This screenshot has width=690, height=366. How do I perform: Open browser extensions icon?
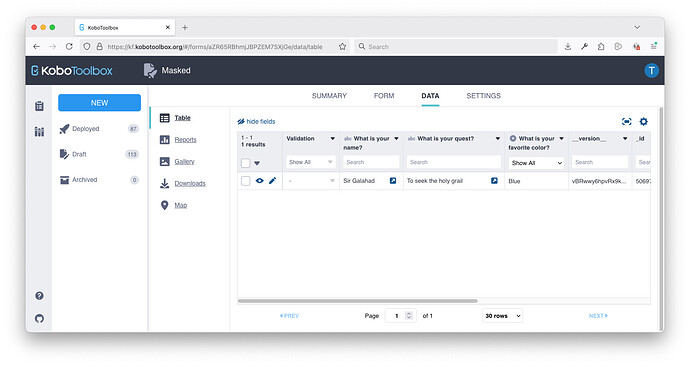tap(601, 47)
